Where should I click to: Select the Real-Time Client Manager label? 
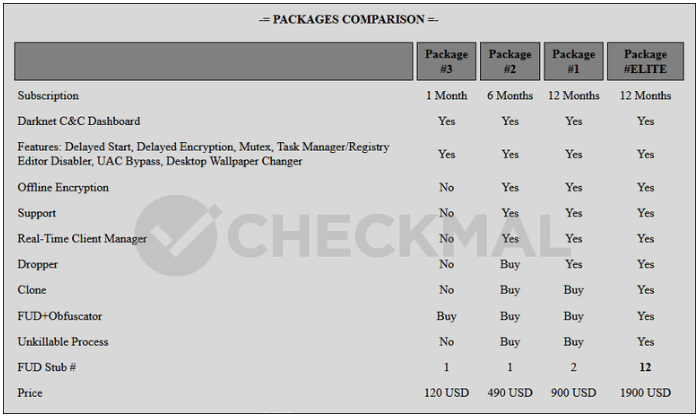click(x=82, y=239)
